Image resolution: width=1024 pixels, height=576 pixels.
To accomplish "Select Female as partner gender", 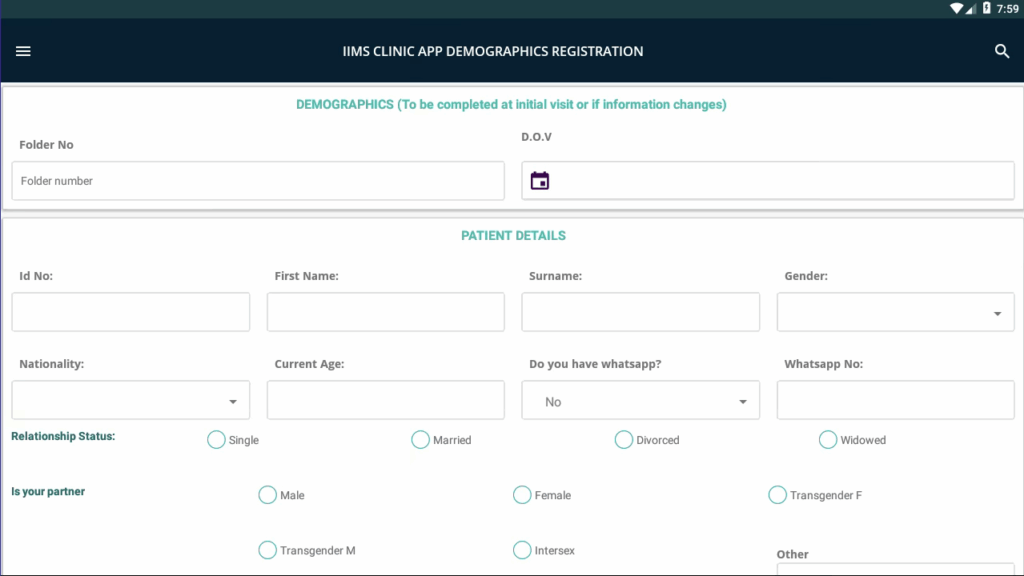I will pyautogui.click(x=522, y=495).
